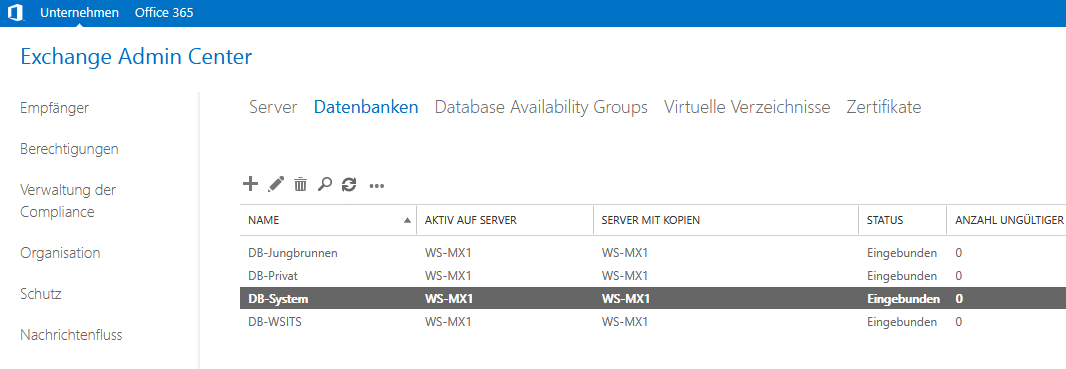Open Berechtigungen in sidebar

(69, 150)
